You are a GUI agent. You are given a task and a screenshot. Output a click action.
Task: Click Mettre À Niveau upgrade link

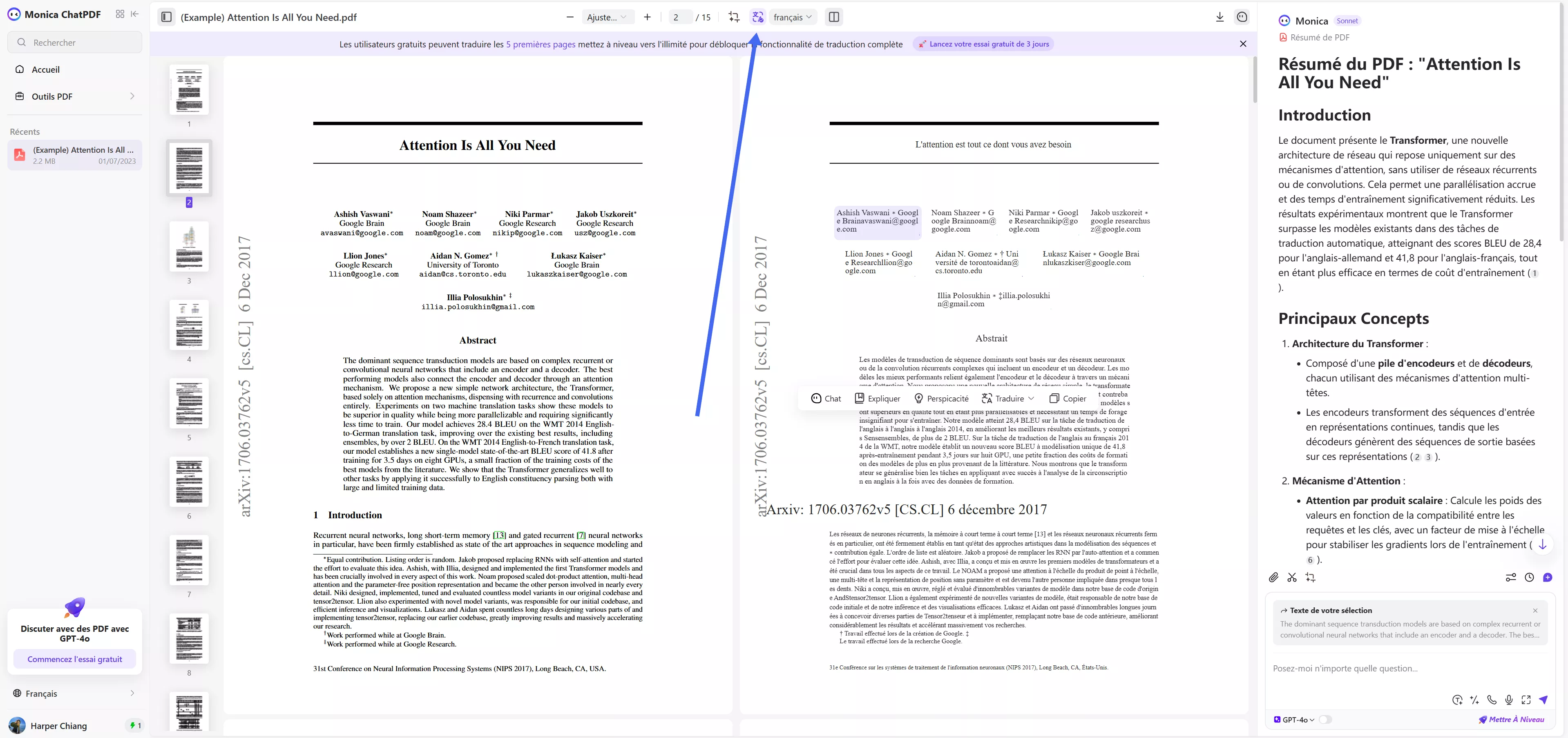[1512, 719]
